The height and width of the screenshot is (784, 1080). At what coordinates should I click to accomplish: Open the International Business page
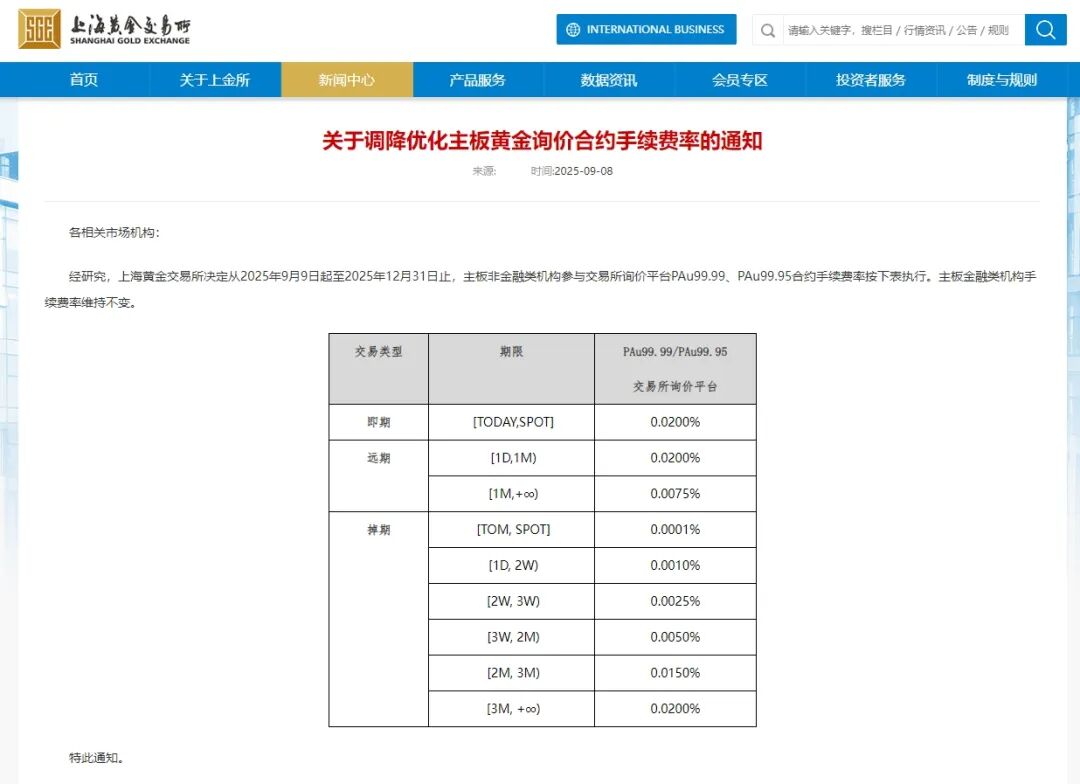point(646,30)
